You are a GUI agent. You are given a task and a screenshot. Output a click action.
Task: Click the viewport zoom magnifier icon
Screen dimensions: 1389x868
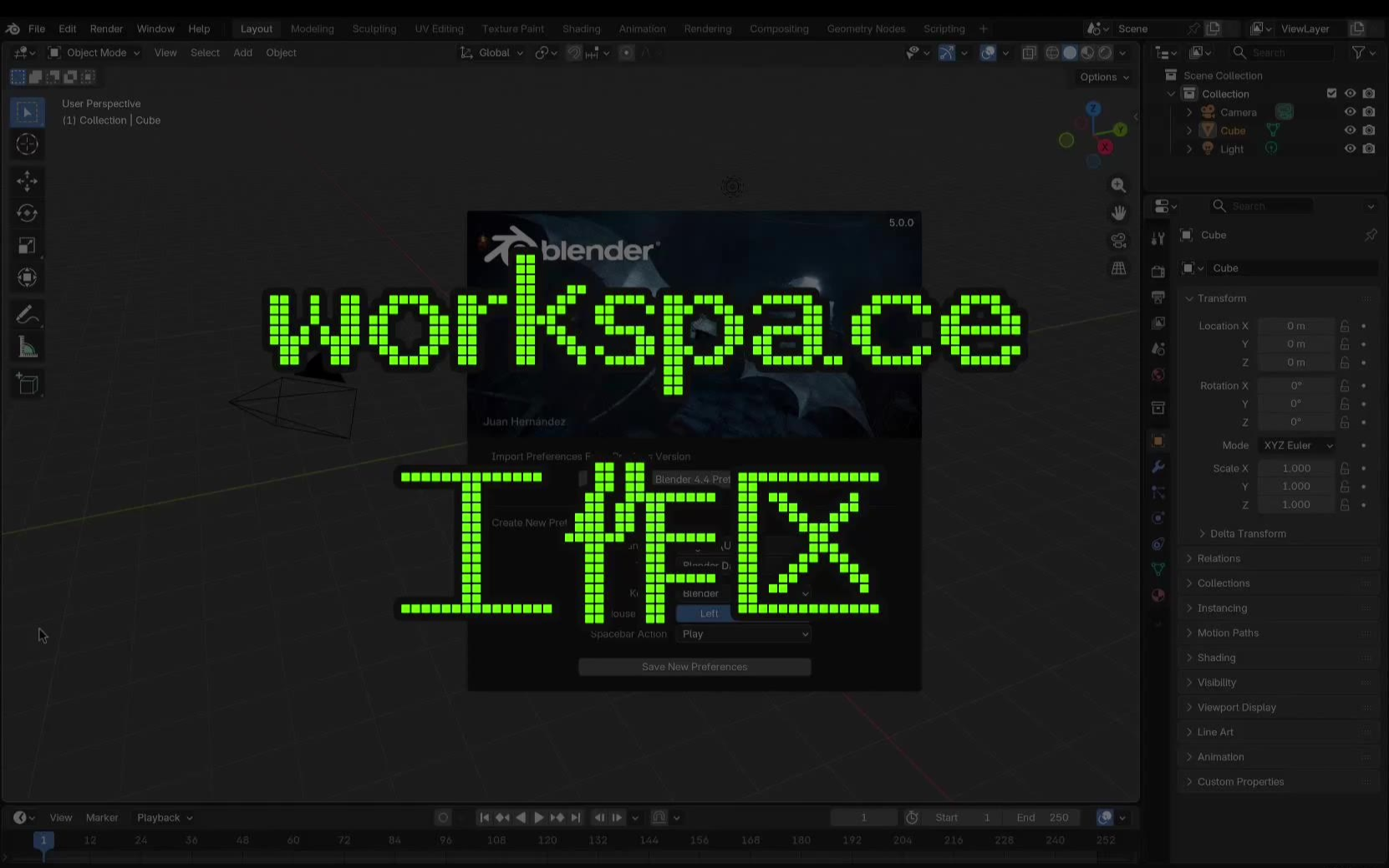click(1118, 185)
